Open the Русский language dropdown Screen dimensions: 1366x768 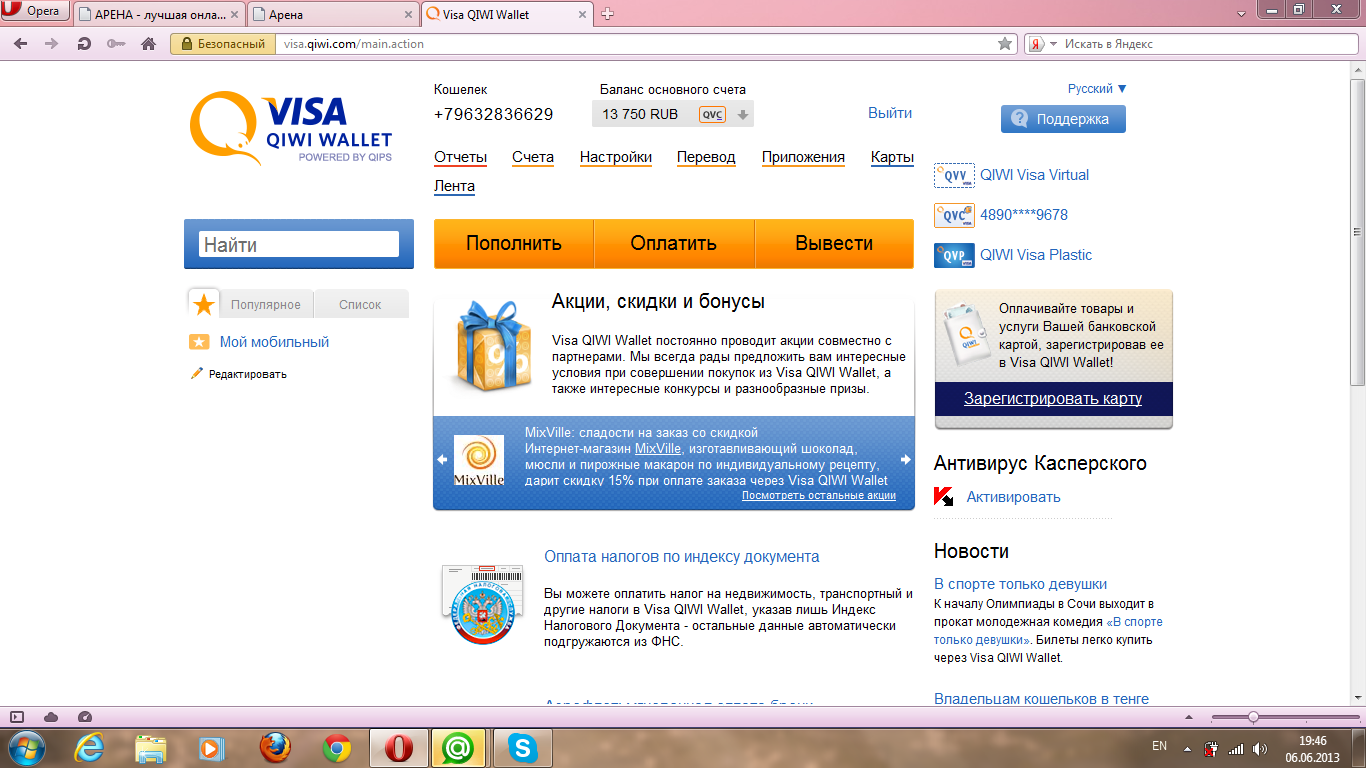pos(1097,89)
